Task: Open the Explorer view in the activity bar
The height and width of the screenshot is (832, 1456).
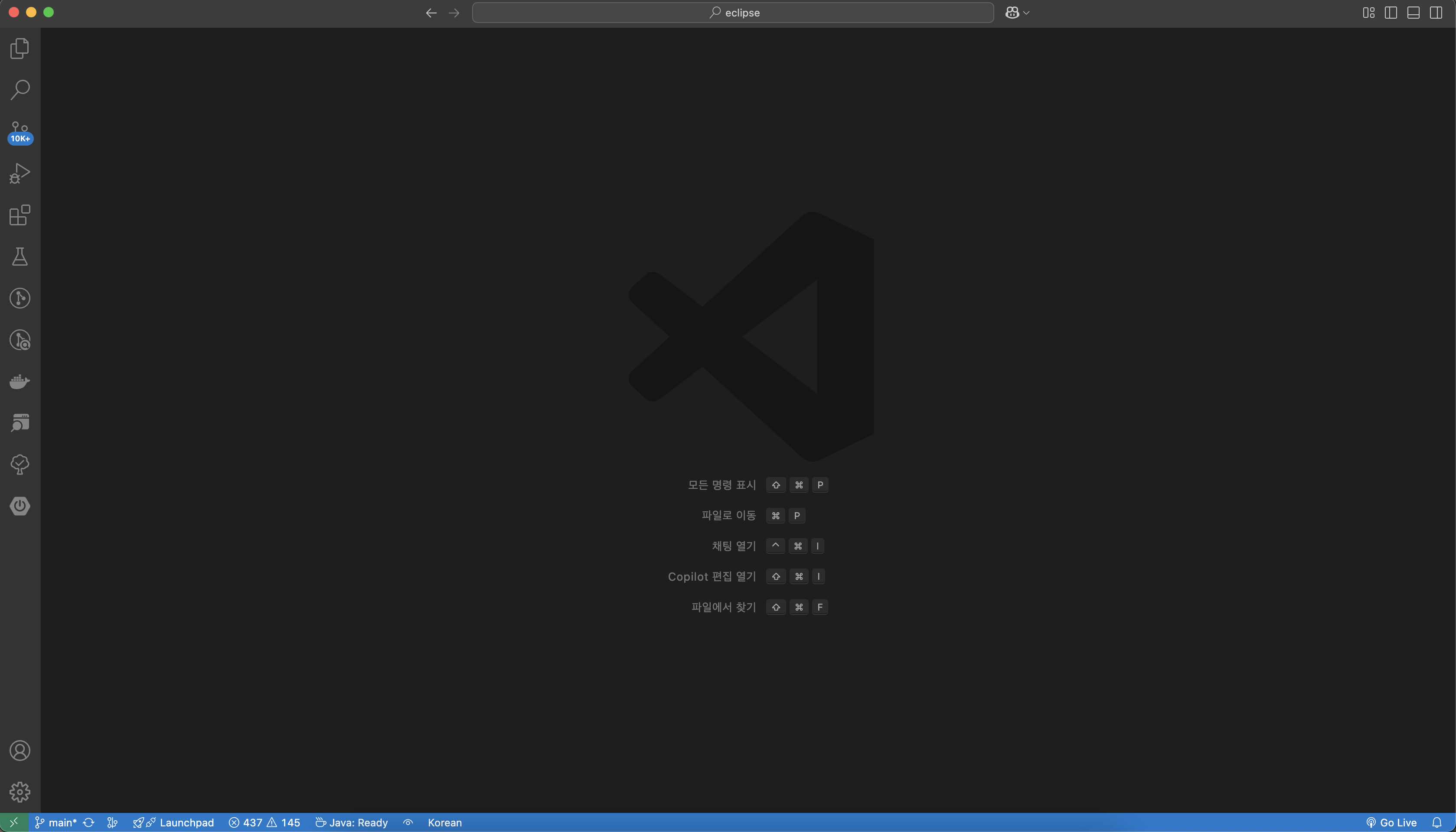Action: pyautogui.click(x=20, y=49)
